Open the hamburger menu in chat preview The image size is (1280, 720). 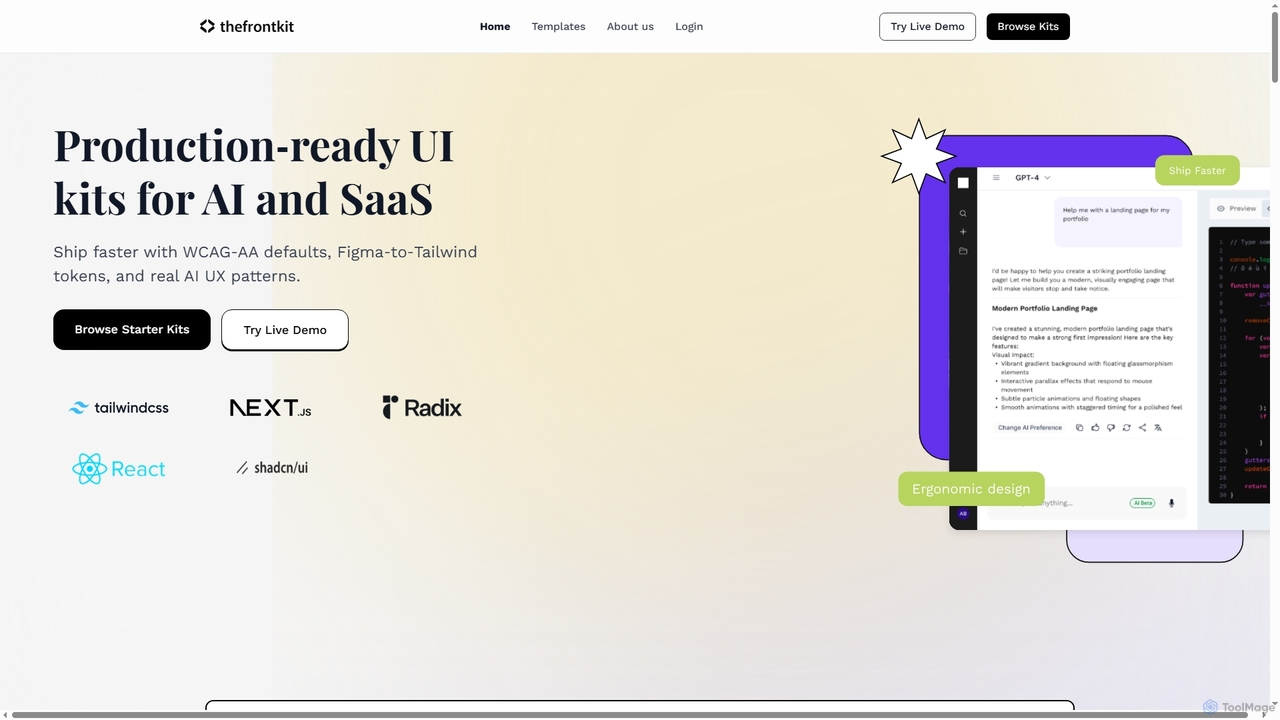(x=996, y=177)
